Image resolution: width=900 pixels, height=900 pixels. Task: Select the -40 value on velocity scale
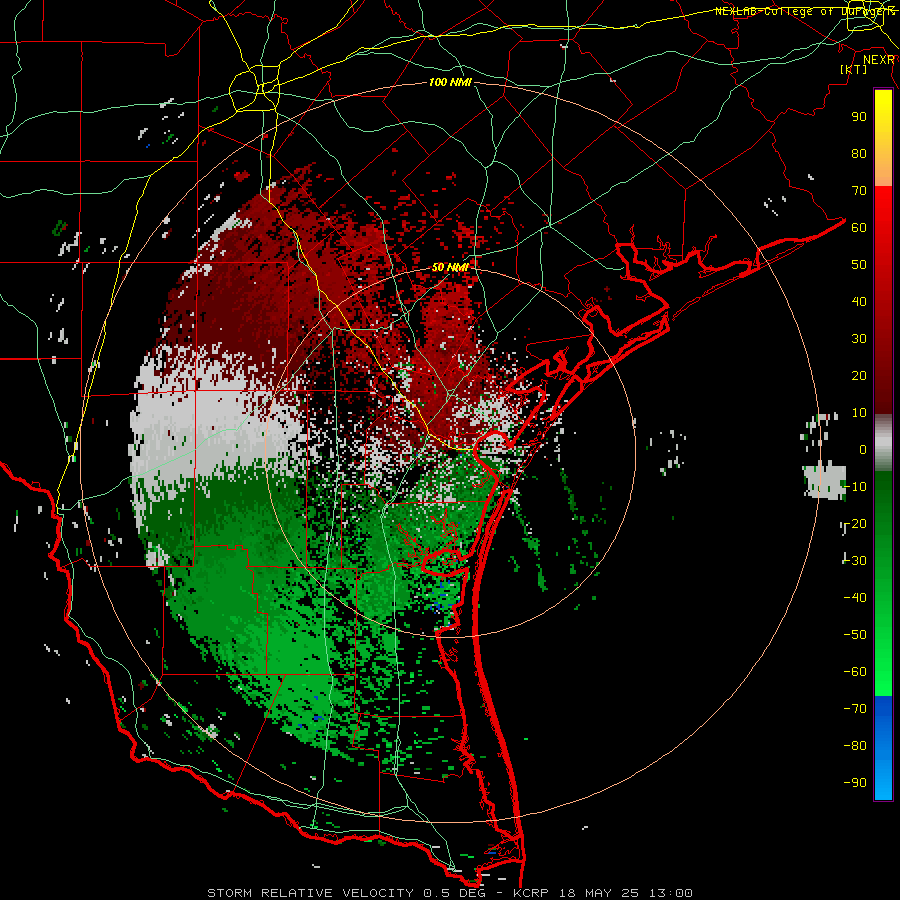tap(855, 598)
